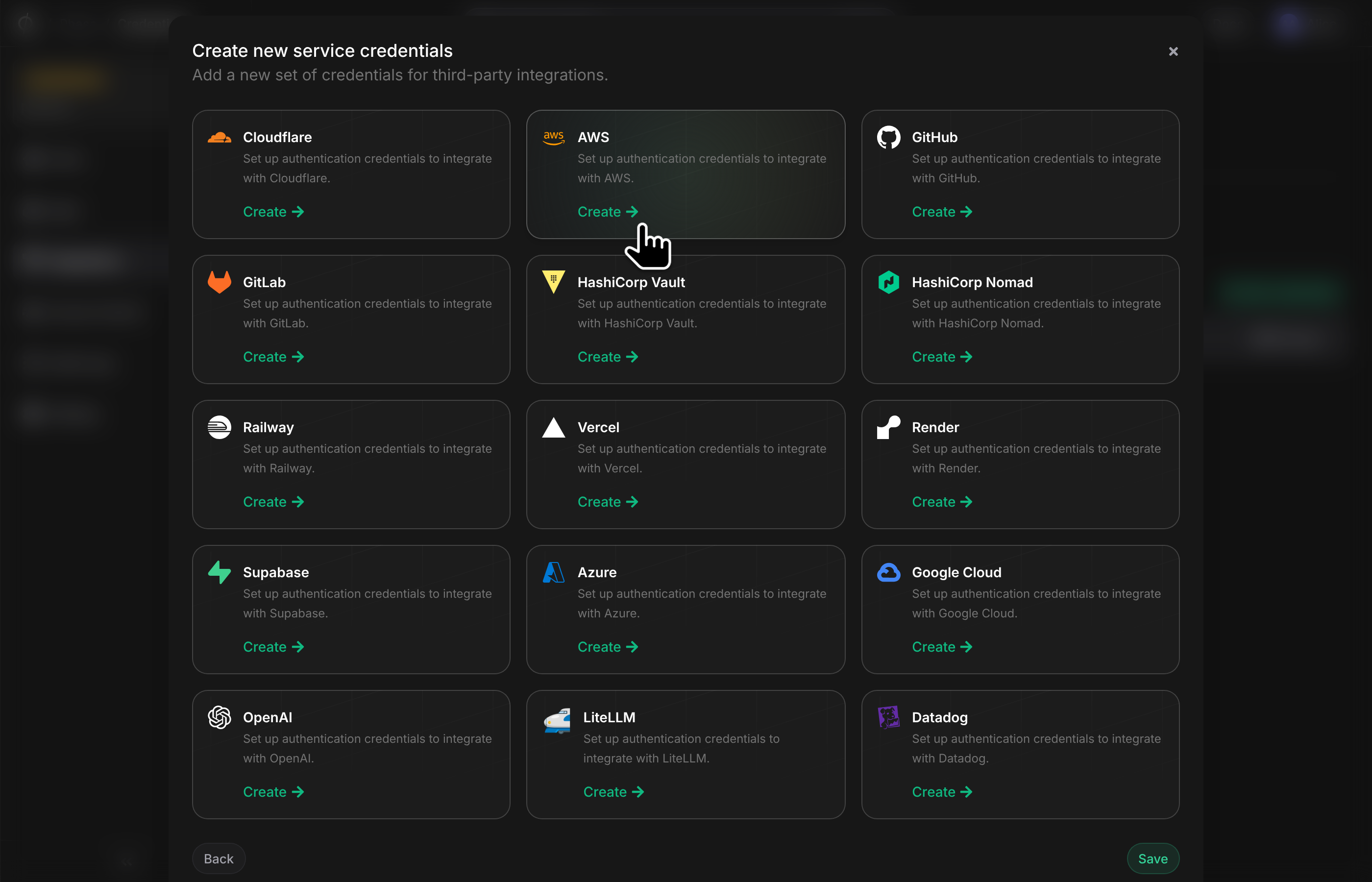Select the LiteLLM card title
Screen dimensions: 1372x882
click(x=609, y=717)
